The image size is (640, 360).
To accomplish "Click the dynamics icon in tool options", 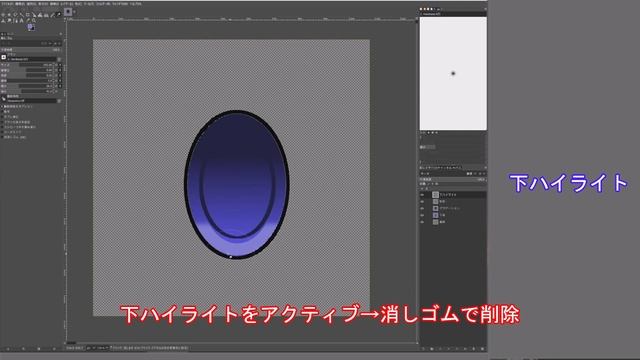I will [4, 99].
